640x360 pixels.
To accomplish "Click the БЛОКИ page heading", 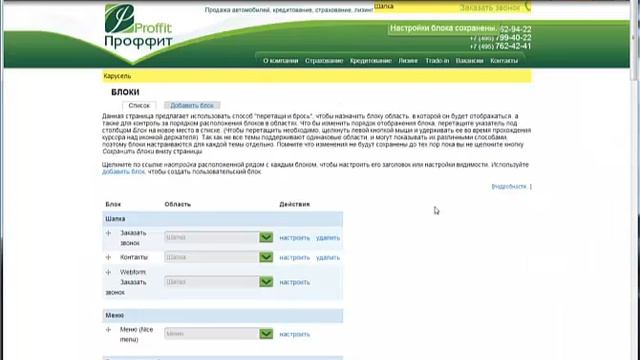I will coord(125,92).
